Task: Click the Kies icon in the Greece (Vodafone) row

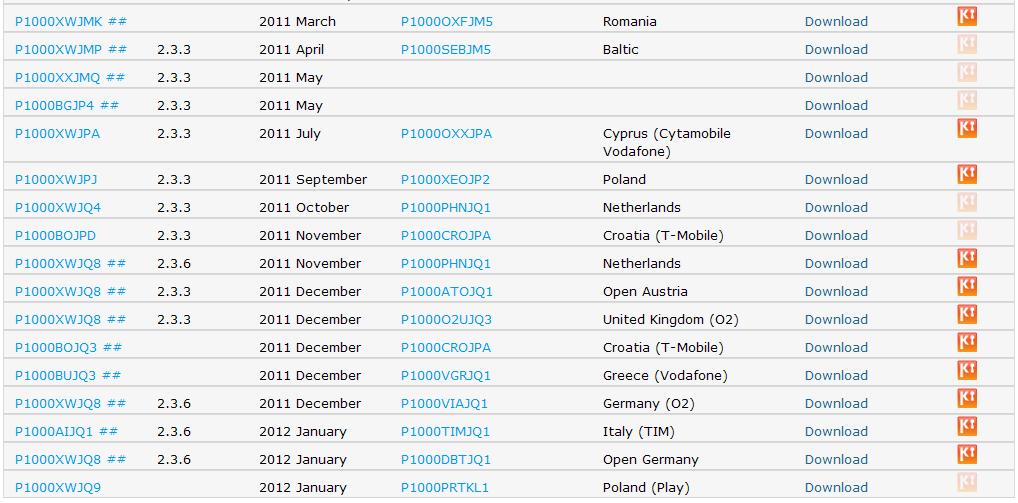Action: coord(966,371)
